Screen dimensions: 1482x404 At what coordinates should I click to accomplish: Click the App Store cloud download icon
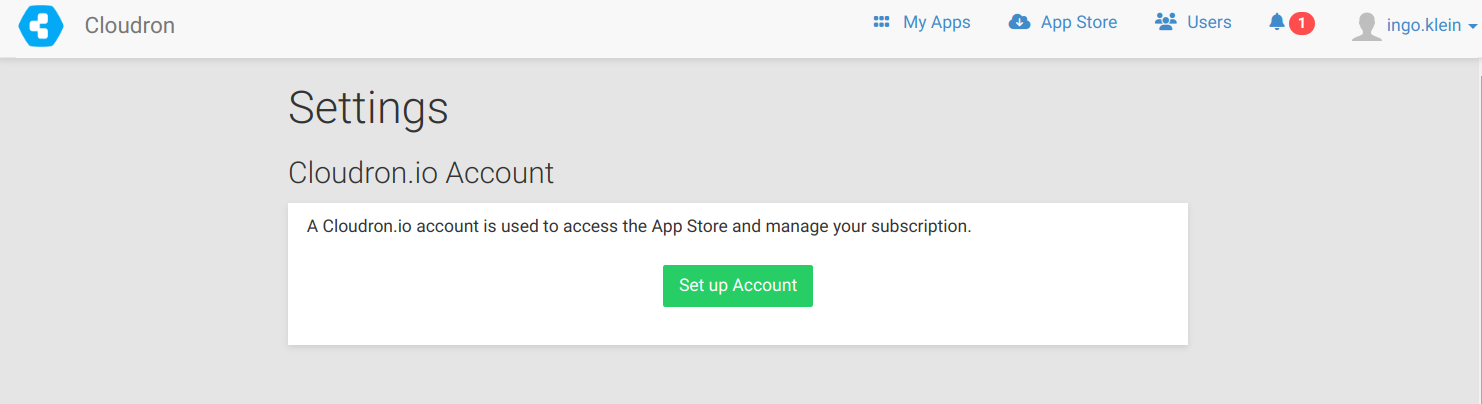(x=1019, y=22)
